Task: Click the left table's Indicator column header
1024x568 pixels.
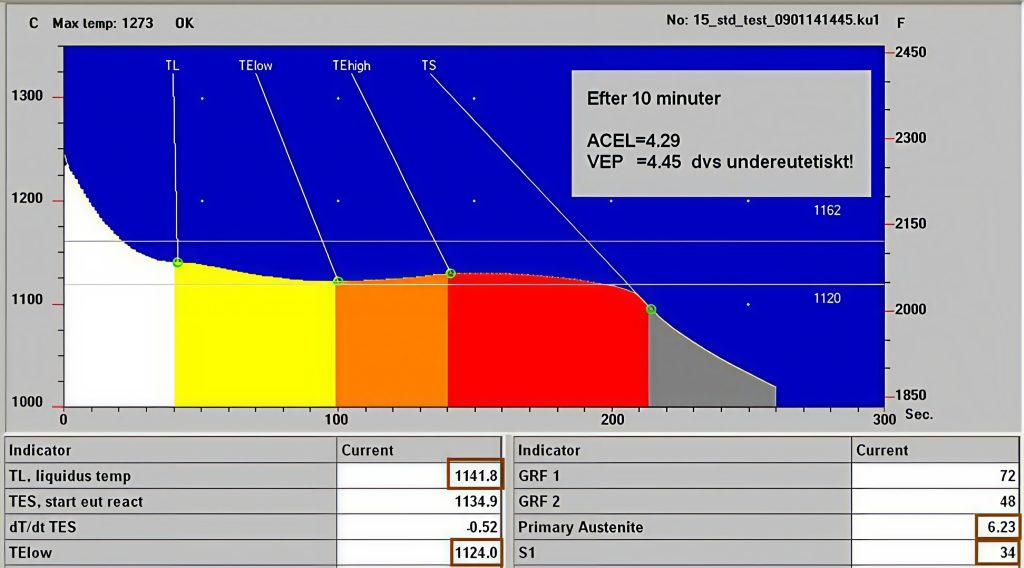Action: pos(40,450)
